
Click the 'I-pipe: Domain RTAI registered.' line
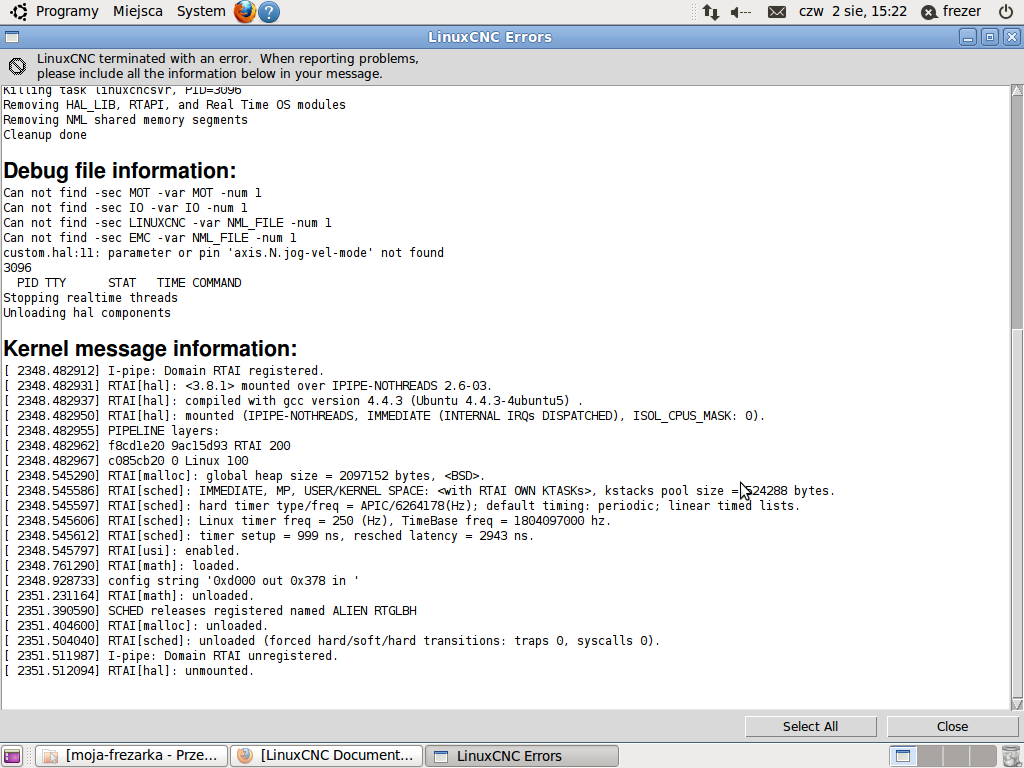[163, 370]
